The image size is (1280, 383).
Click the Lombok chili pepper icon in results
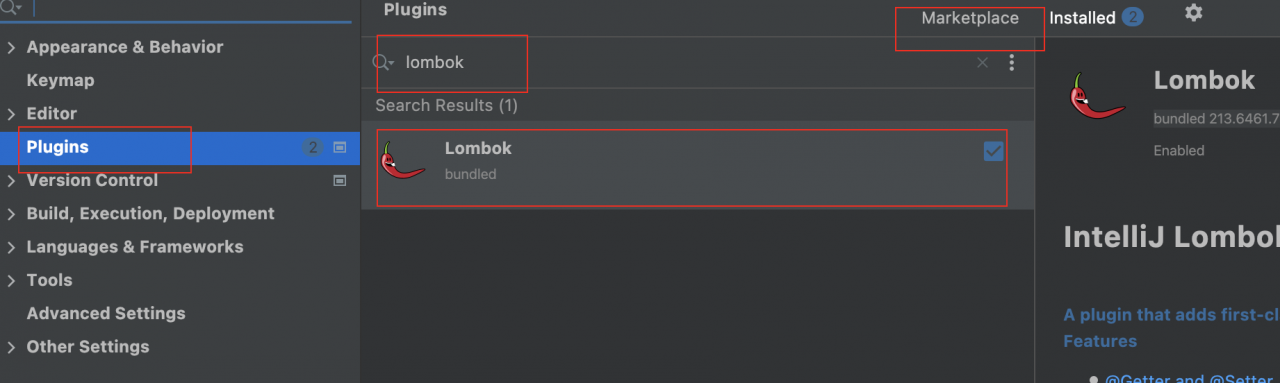click(403, 160)
